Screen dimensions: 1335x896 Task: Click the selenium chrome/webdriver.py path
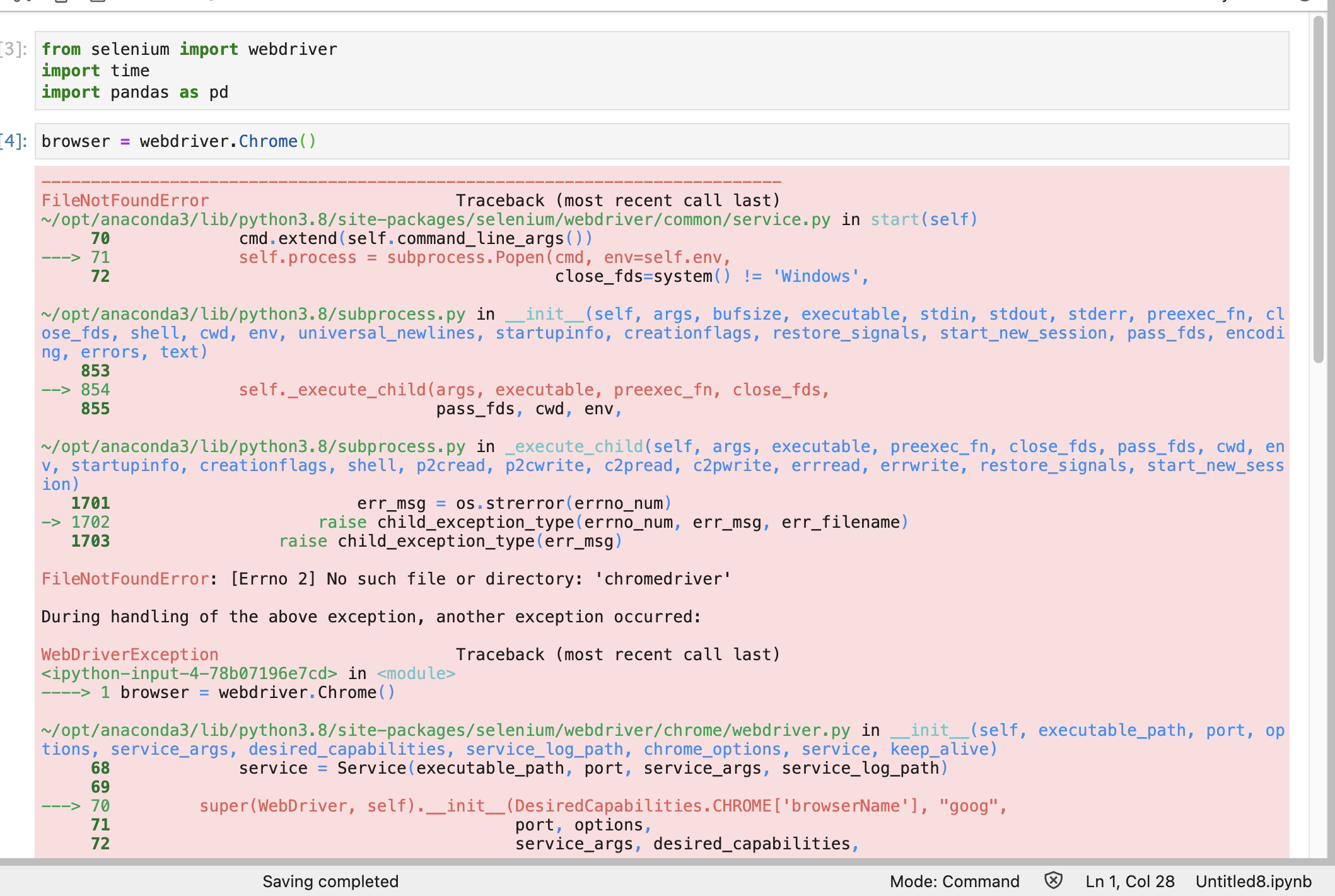(x=445, y=730)
